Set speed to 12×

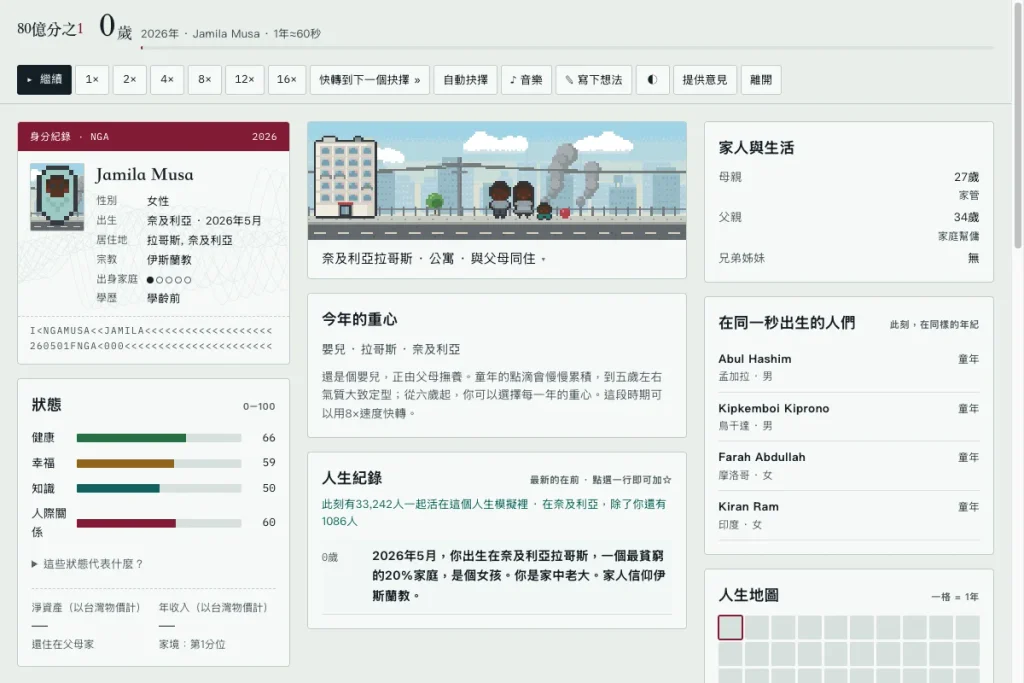pos(245,80)
